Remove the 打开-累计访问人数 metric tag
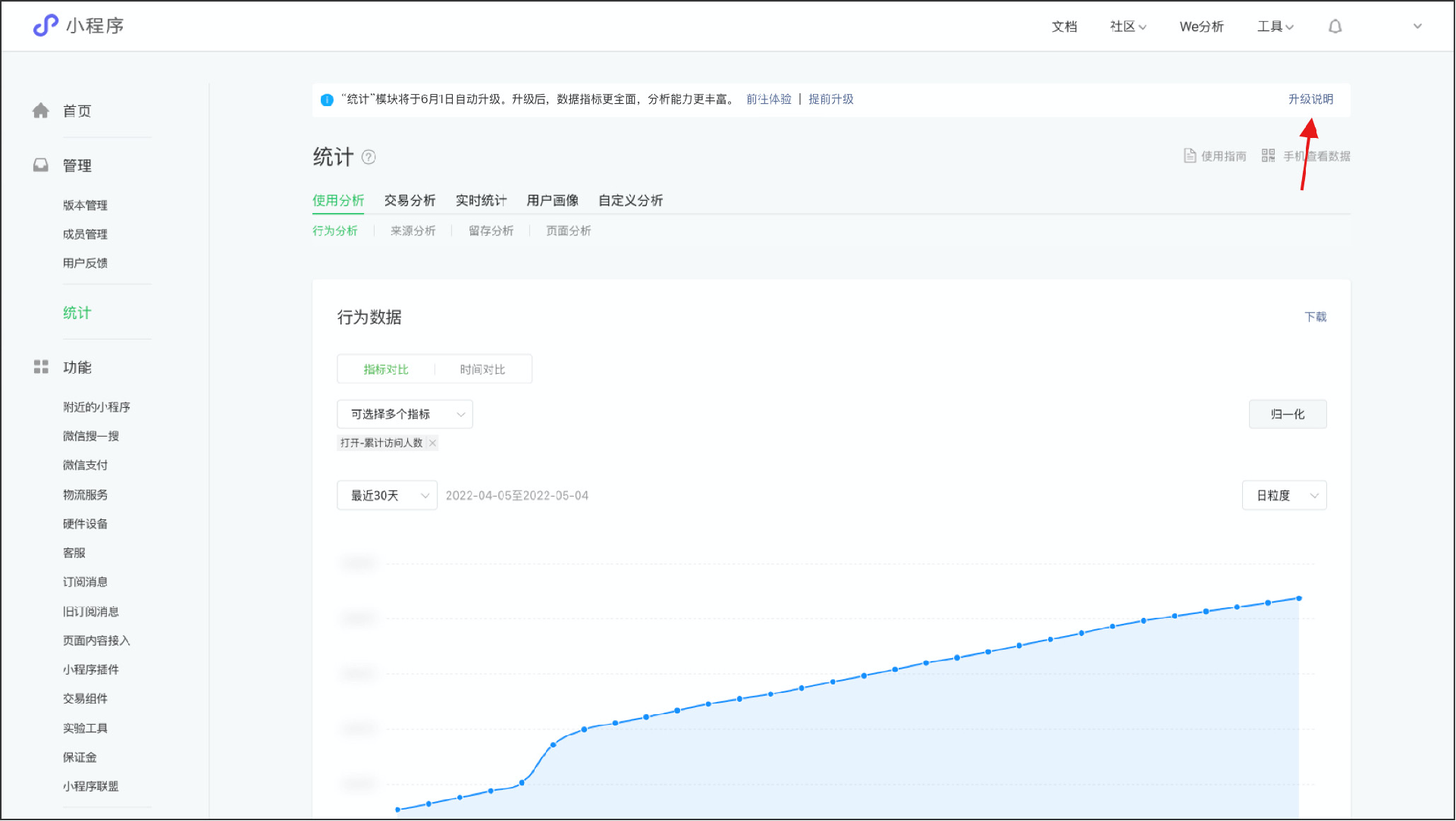 pyautogui.click(x=432, y=443)
